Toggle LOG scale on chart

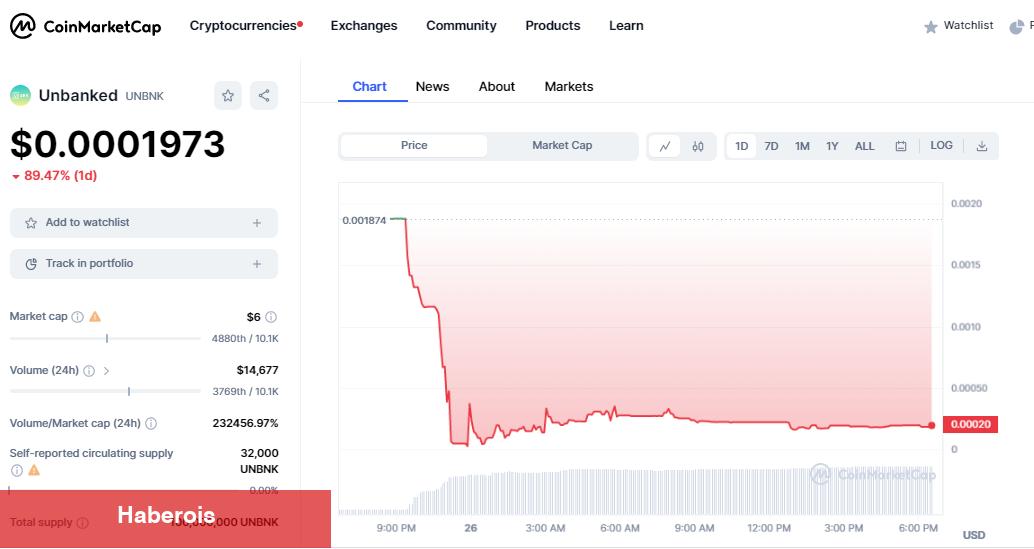(941, 146)
